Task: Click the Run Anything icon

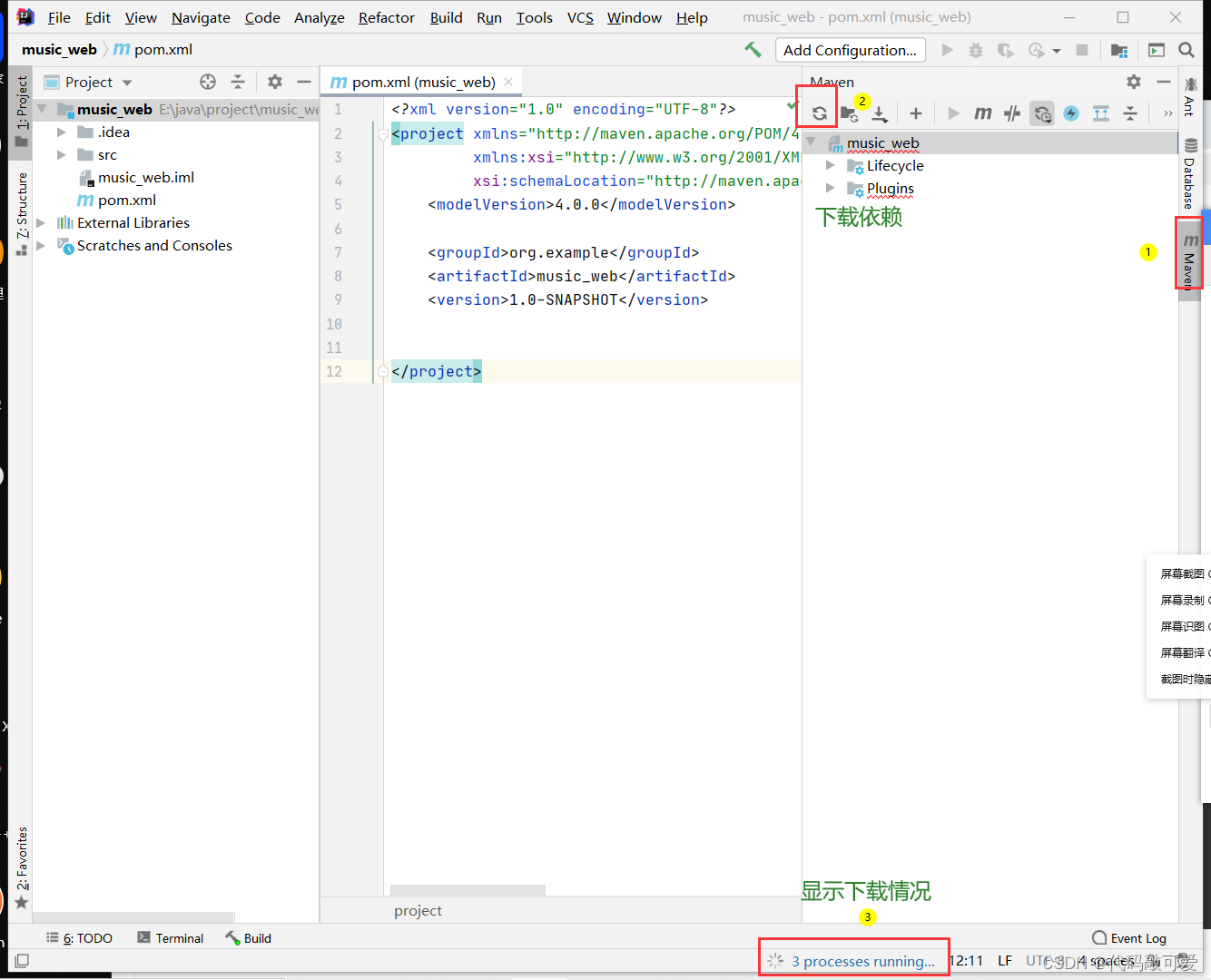Action: (1157, 50)
